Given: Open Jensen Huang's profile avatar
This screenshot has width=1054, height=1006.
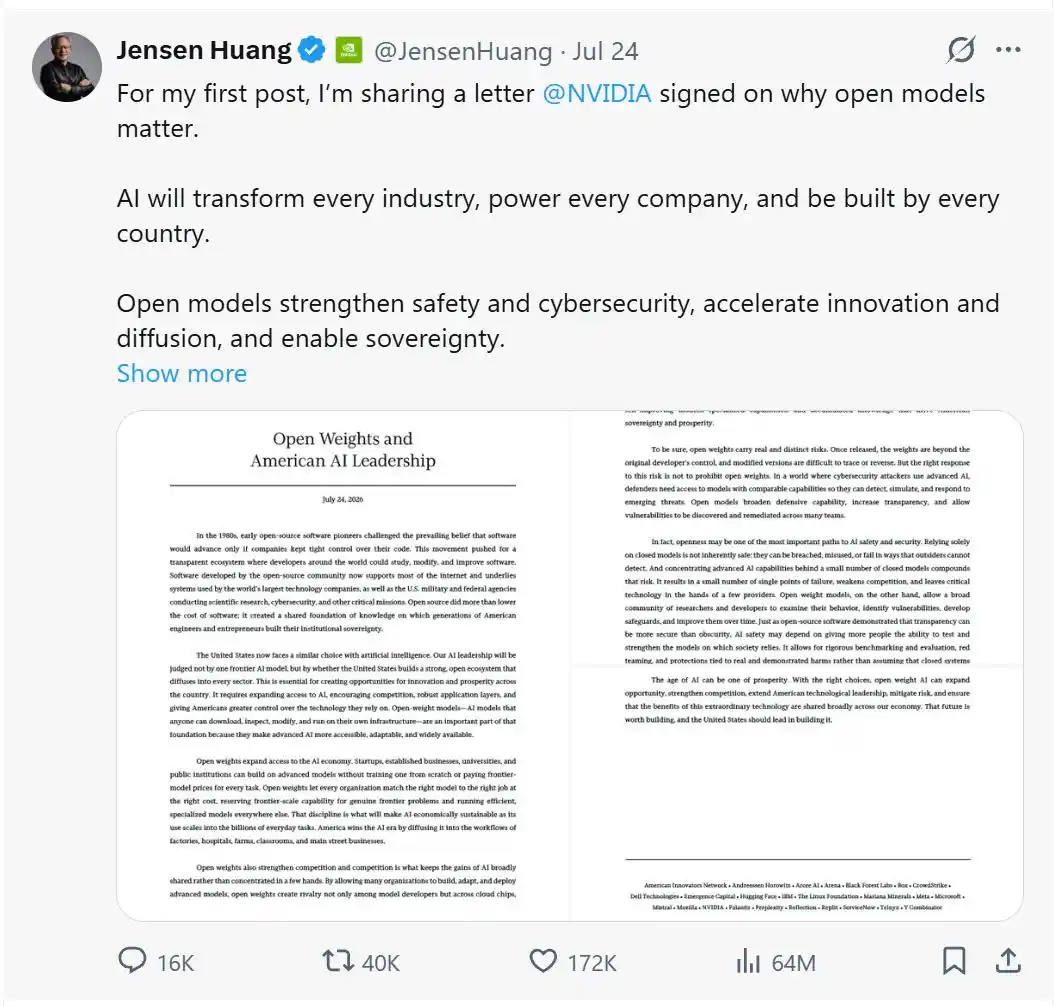Looking at the screenshot, I should click(67, 67).
